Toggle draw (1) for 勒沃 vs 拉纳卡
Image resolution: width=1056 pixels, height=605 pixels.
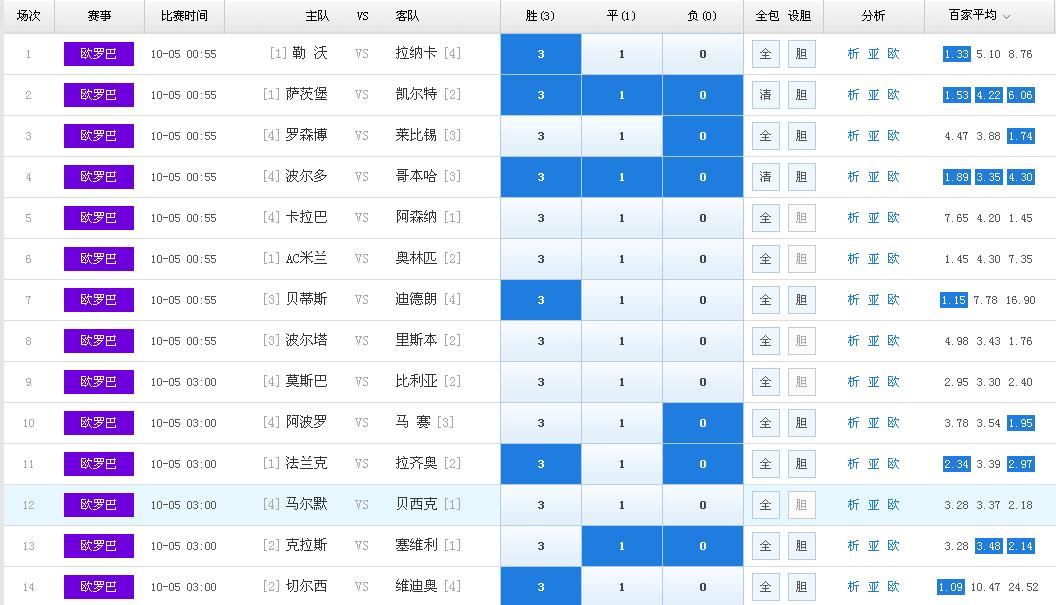tap(622, 54)
